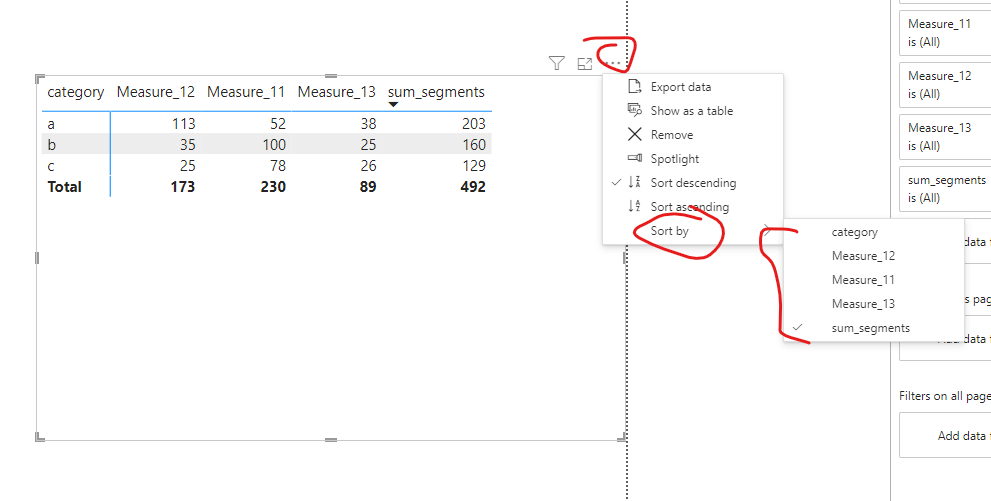Image resolution: width=991 pixels, height=501 pixels.
Task: Open the Measure_13 filter card
Action: (x=945, y=136)
